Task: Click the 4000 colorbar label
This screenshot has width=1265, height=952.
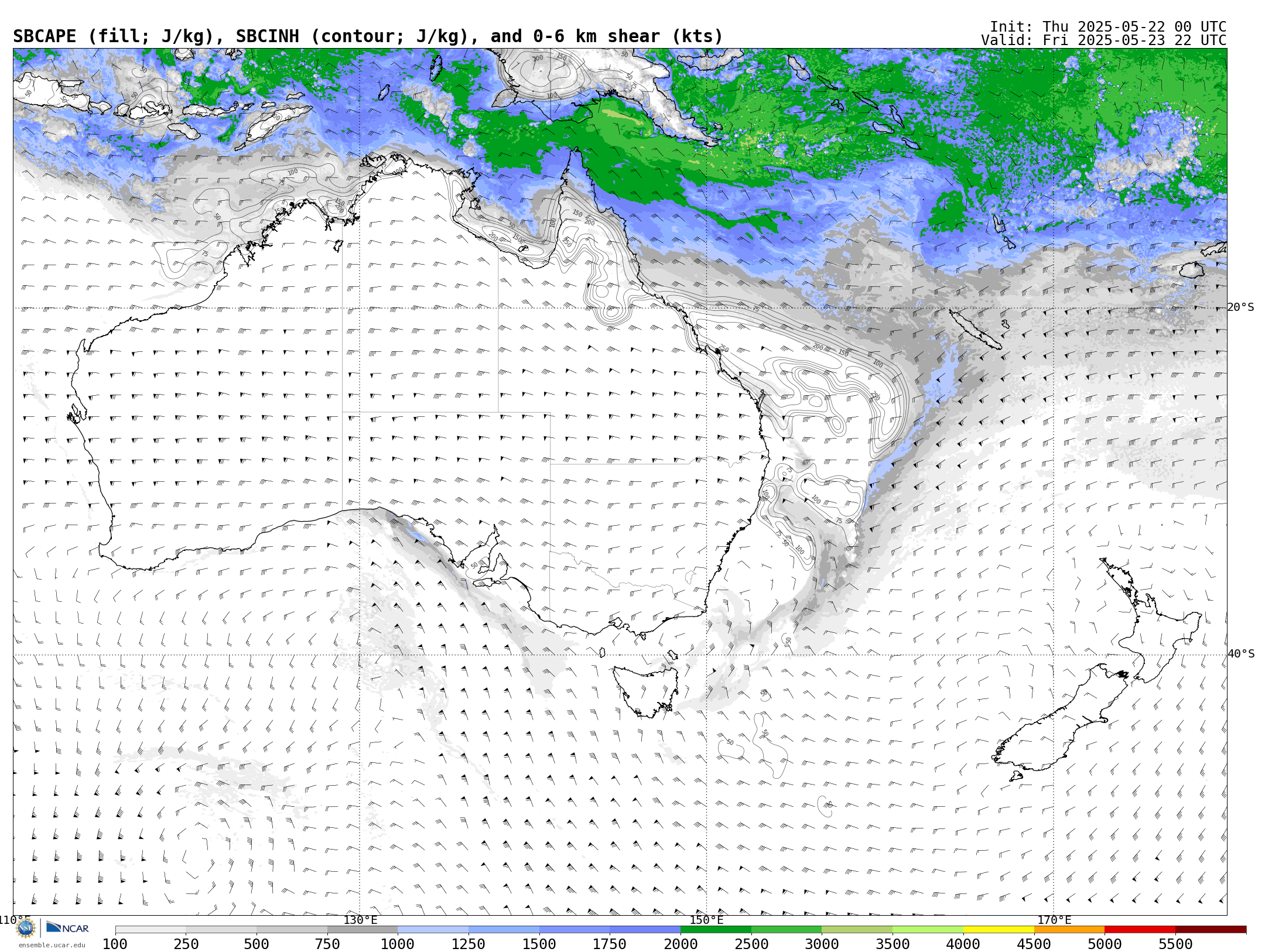Action: 963,944
